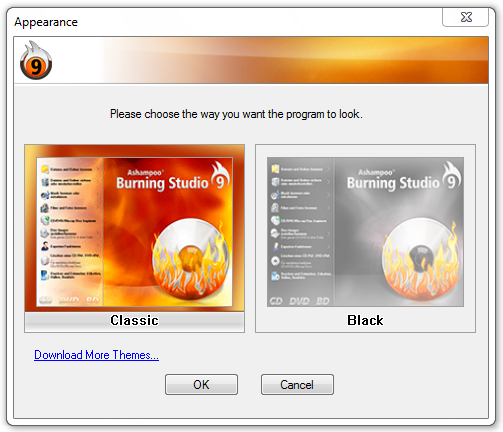Image resolution: width=503 pixels, height=432 pixels.
Task: Click the 'Please choose the way' instruction text
Action: tap(236, 114)
